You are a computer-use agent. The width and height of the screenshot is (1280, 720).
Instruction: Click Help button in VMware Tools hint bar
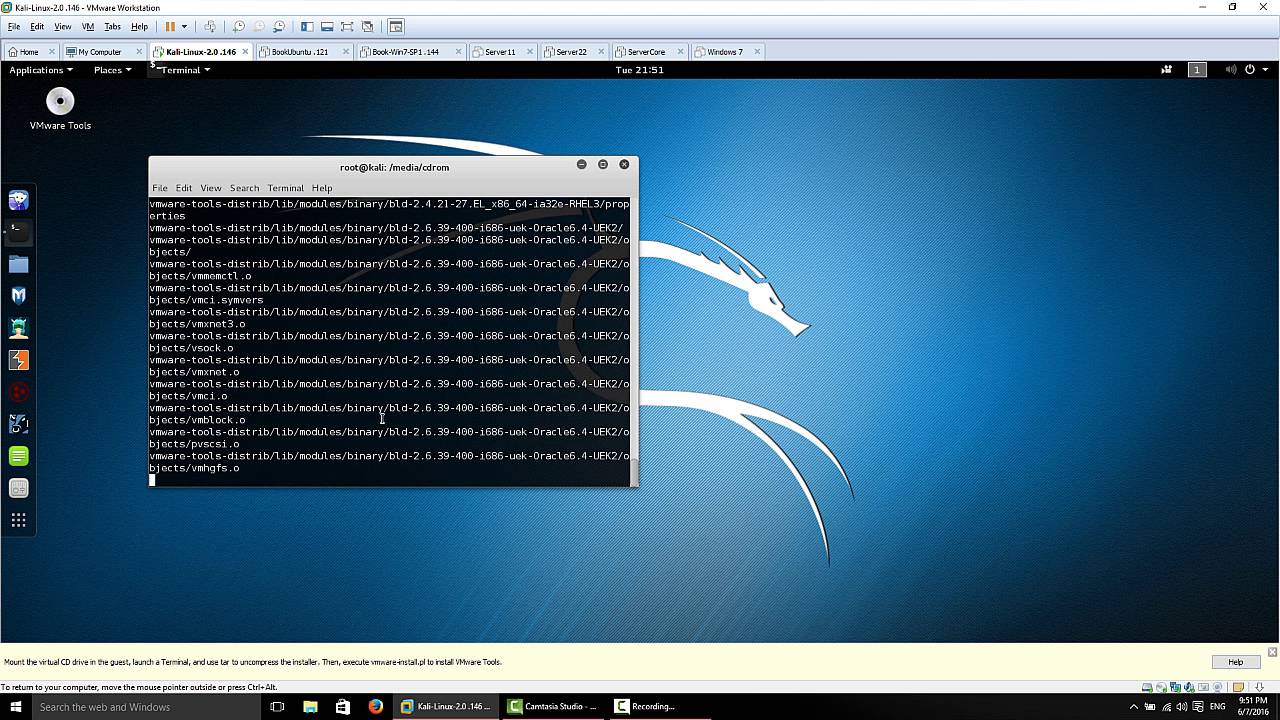pyautogui.click(x=1235, y=662)
